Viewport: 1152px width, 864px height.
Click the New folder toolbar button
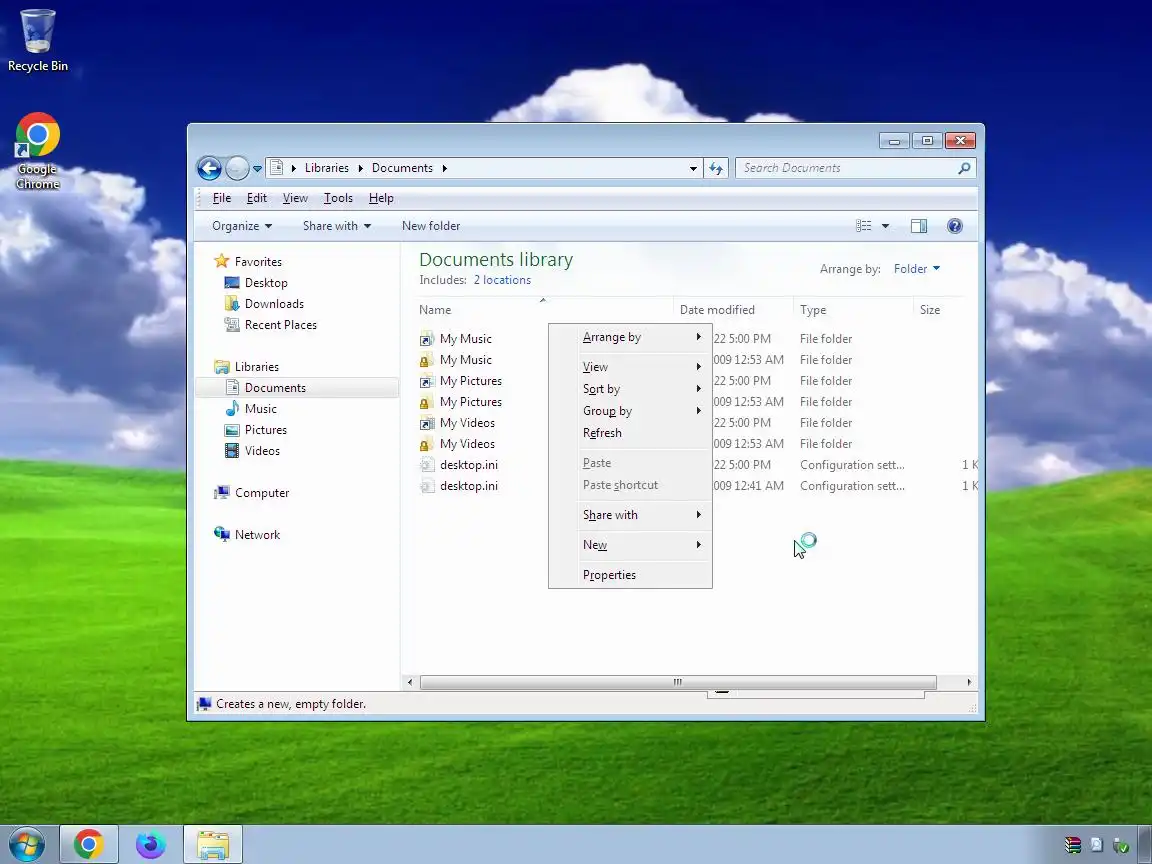pos(431,226)
